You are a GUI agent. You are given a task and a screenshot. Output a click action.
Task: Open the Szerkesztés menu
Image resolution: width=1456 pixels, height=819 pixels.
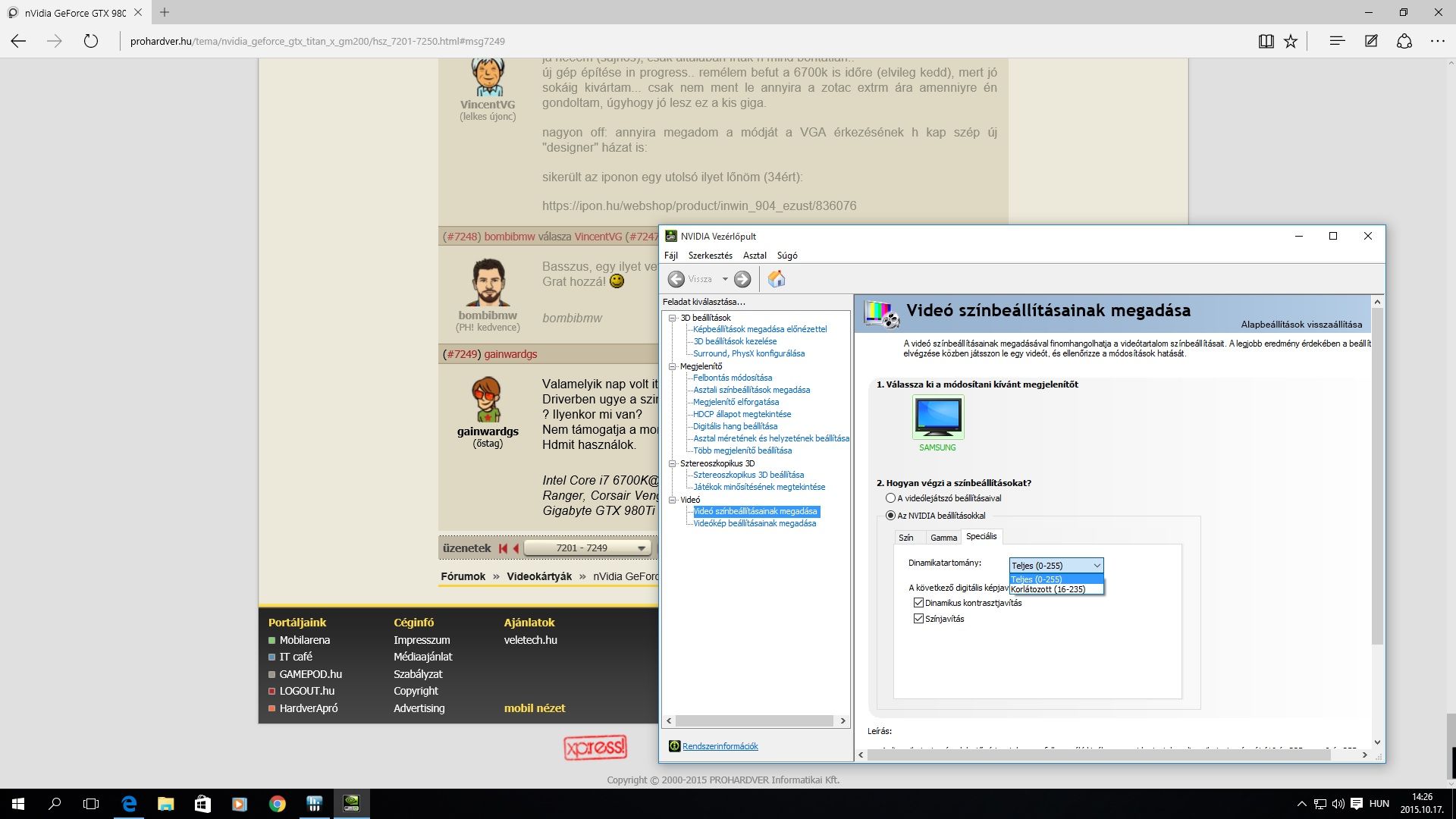coord(710,256)
